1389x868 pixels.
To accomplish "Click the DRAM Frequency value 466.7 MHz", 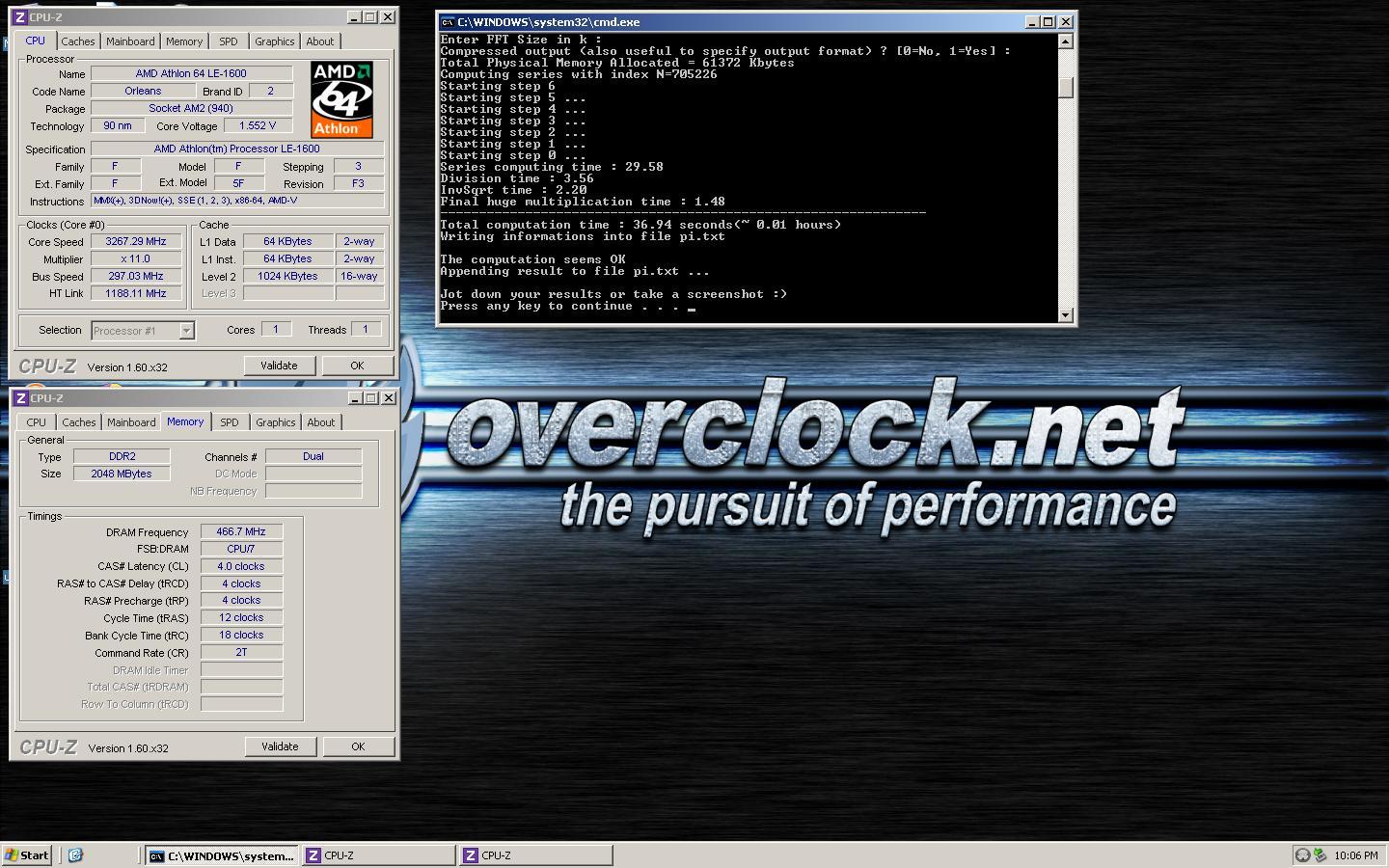I will click(x=241, y=531).
